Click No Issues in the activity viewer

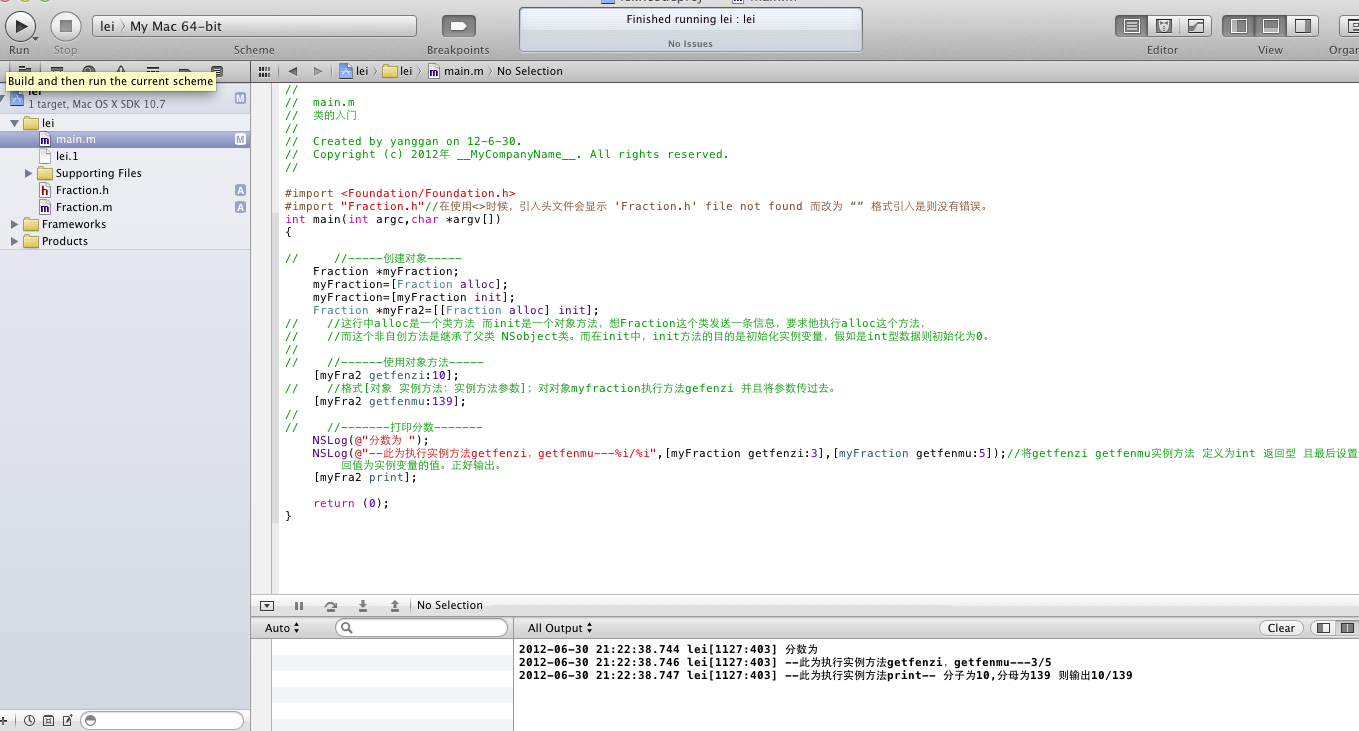coord(690,44)
